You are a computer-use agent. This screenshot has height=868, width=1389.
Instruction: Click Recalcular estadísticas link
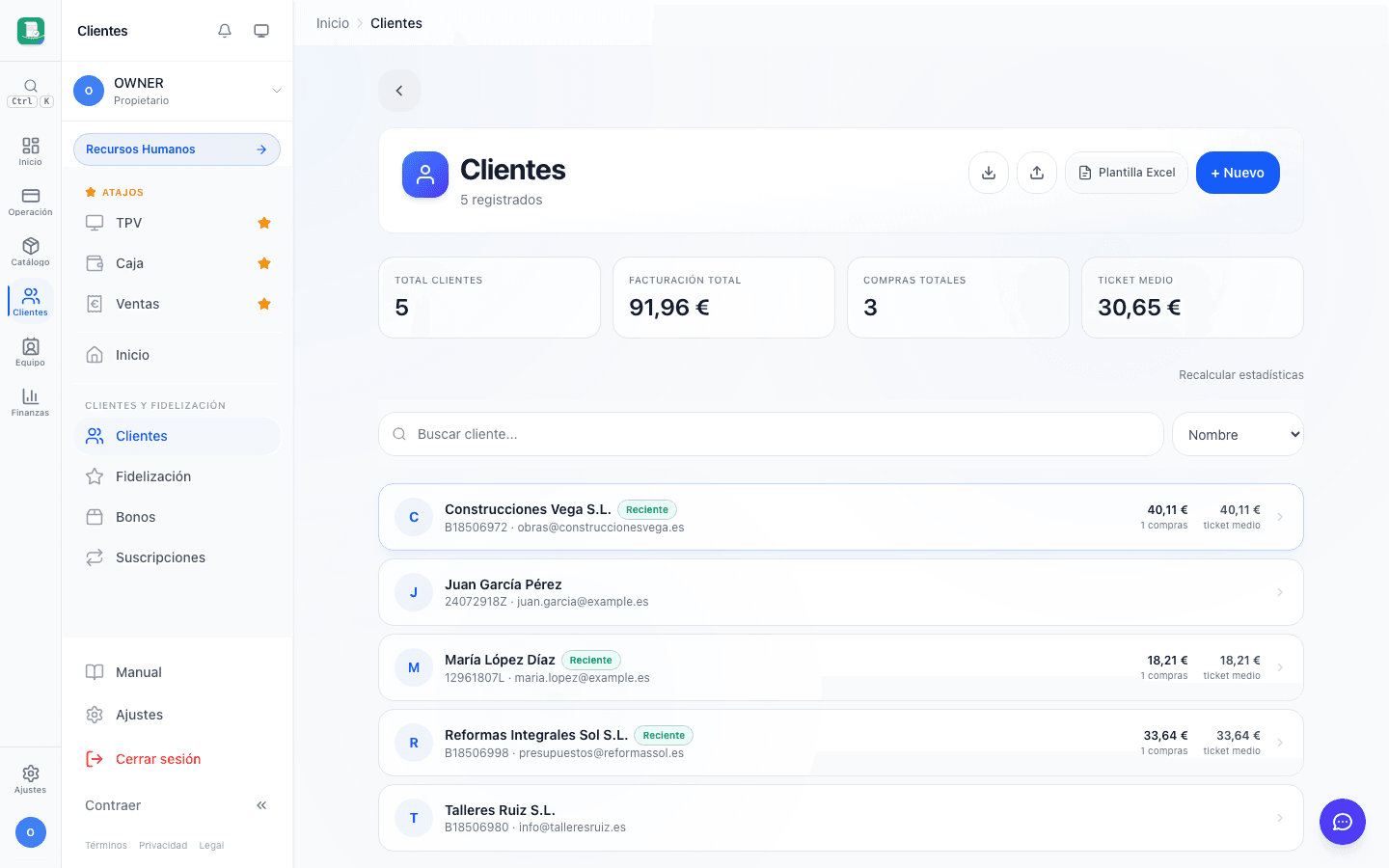pyautogui.click(x=1241, y=375)
